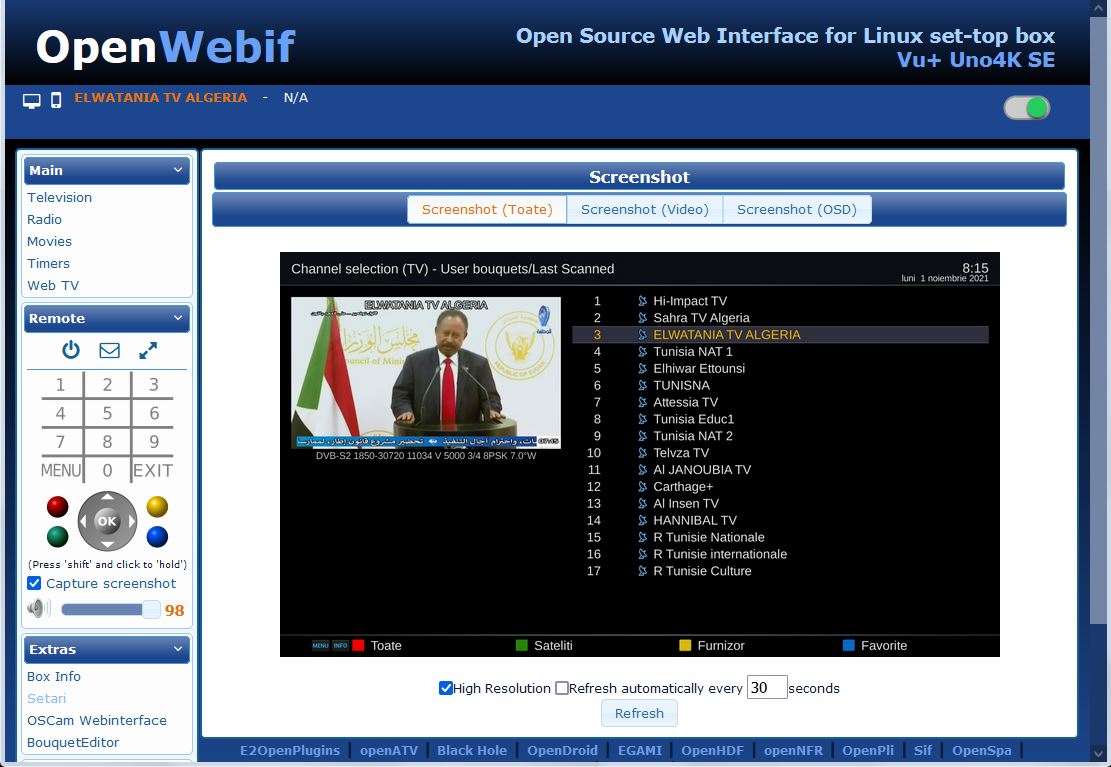Screen dimensions: 1111x767
Task: Open OSCam Webinterface link
Action: point(97,720)
